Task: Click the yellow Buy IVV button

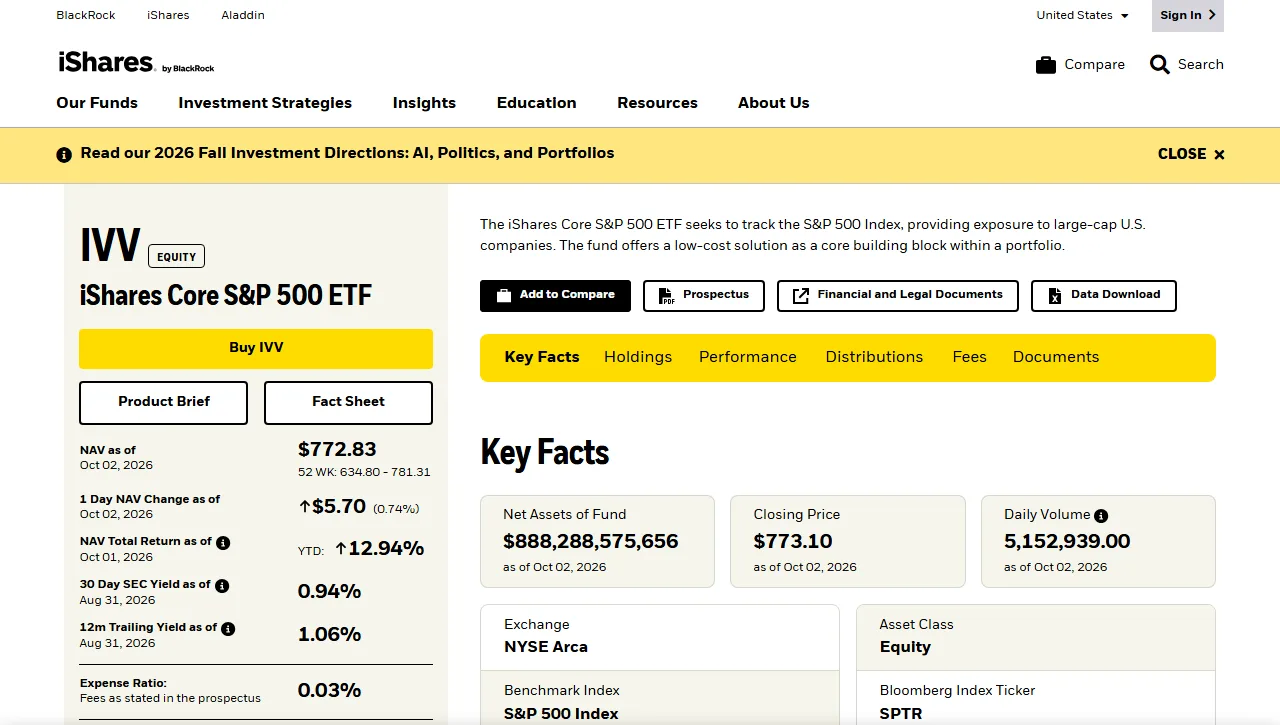Action: click(256, 349)
